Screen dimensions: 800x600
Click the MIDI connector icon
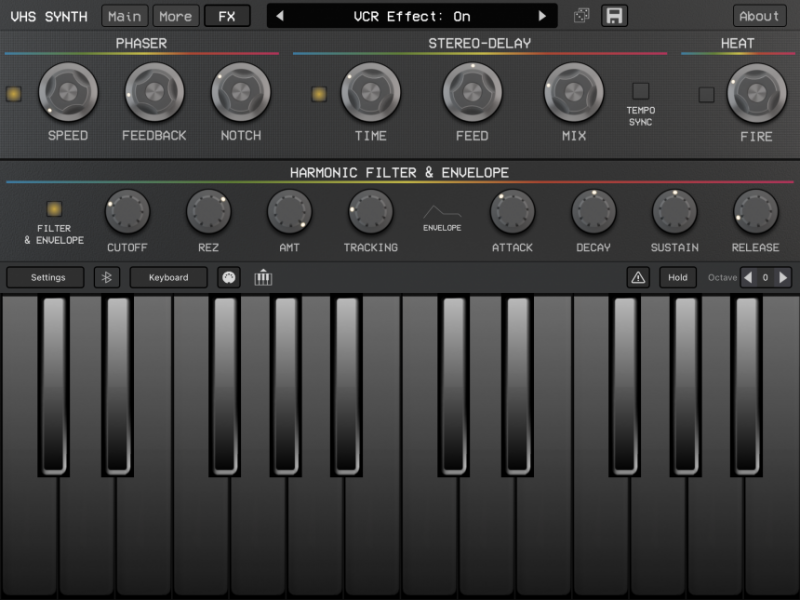[x=229, y=278]
